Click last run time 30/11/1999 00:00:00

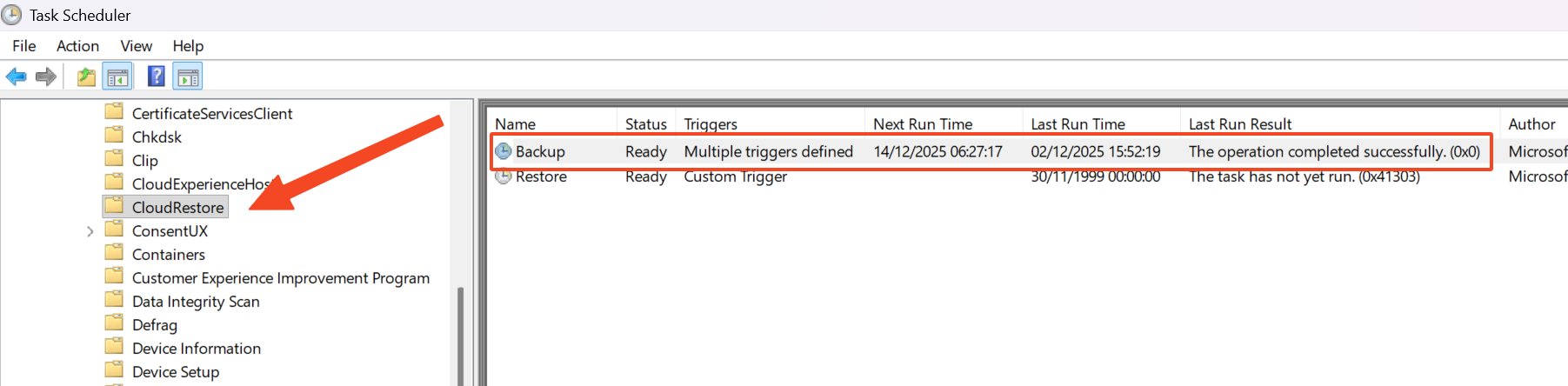click(1096, 176)
